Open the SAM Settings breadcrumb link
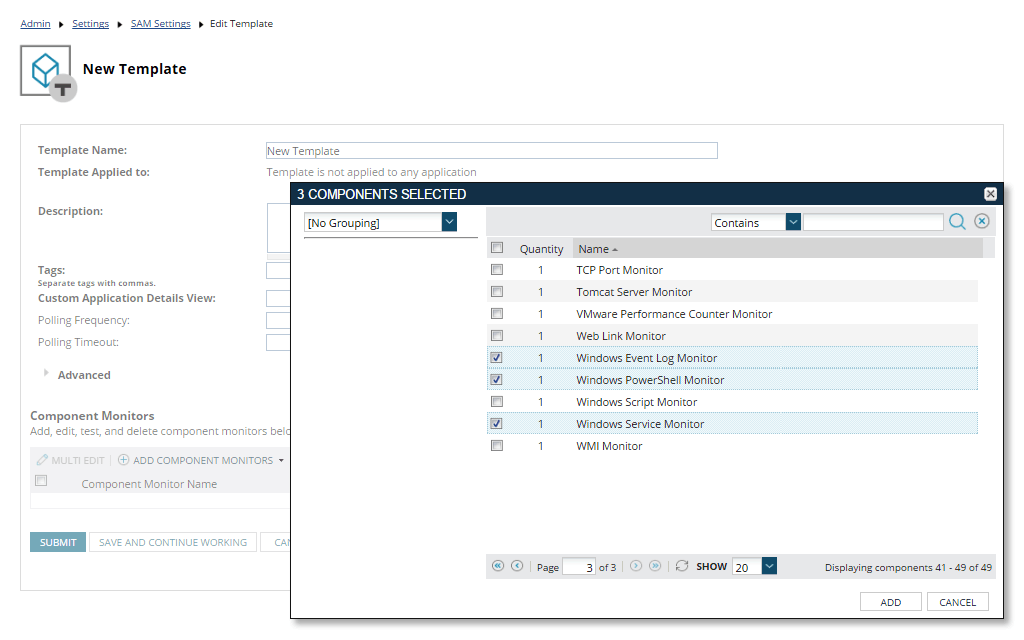 click(160, 23)
